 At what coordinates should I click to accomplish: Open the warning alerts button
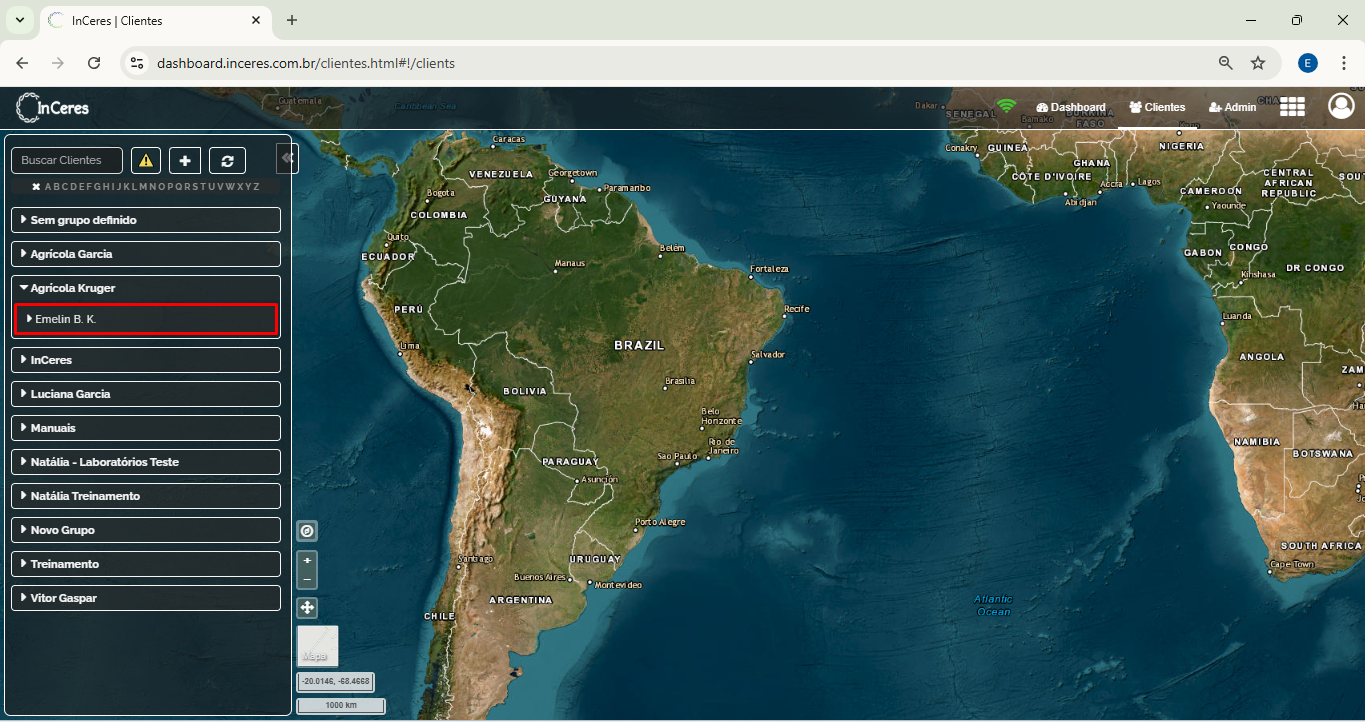(146, 160)
